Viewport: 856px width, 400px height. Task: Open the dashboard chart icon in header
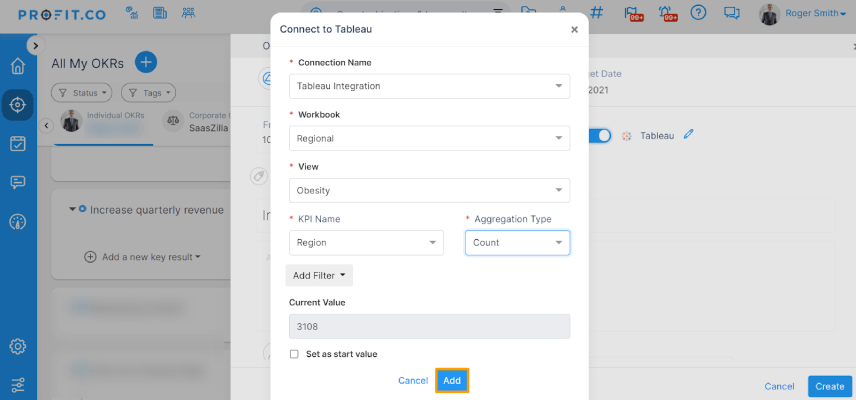(132, 13)
